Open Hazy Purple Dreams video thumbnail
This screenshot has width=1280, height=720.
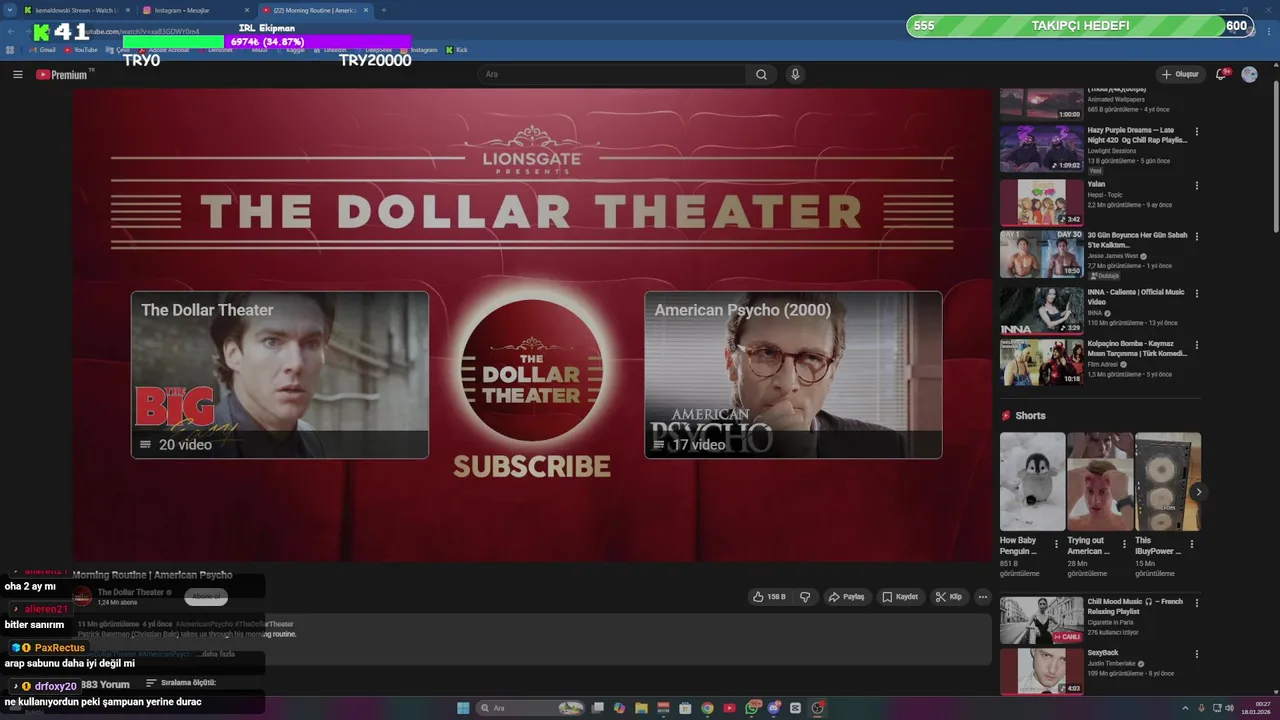pos(1041,149)
